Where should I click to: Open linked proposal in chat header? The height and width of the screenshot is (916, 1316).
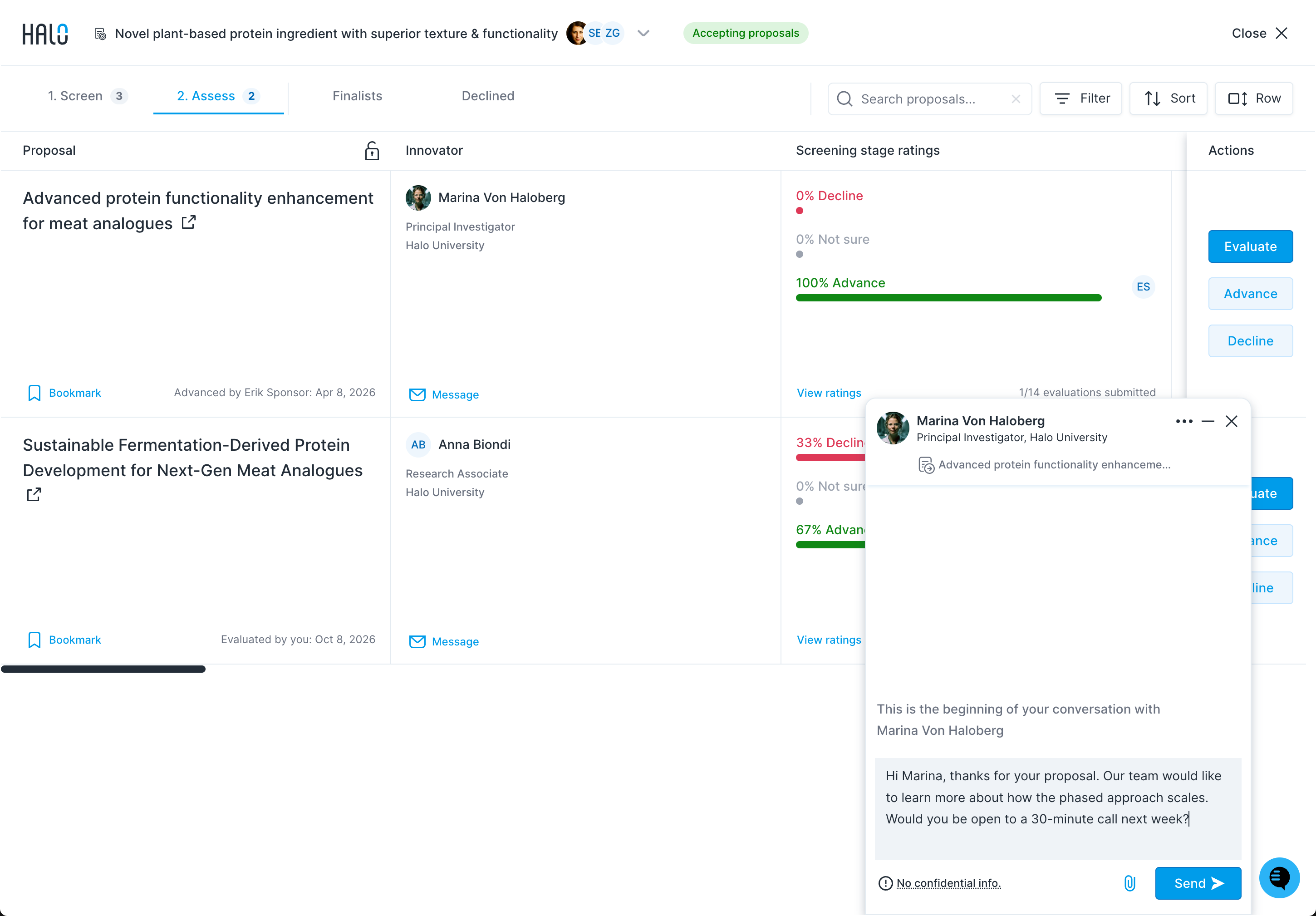(1044, 465)
